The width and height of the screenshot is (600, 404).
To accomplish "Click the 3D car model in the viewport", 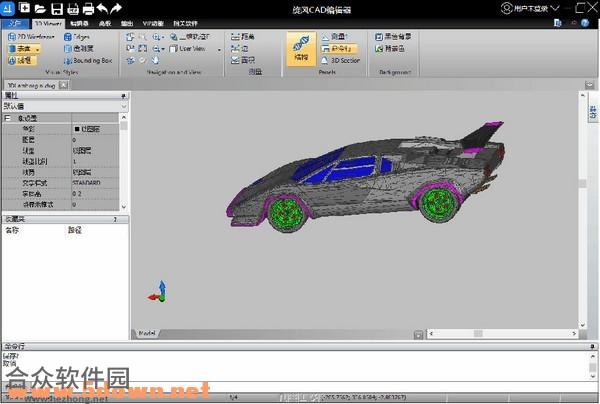I will [x=365, y=177].
